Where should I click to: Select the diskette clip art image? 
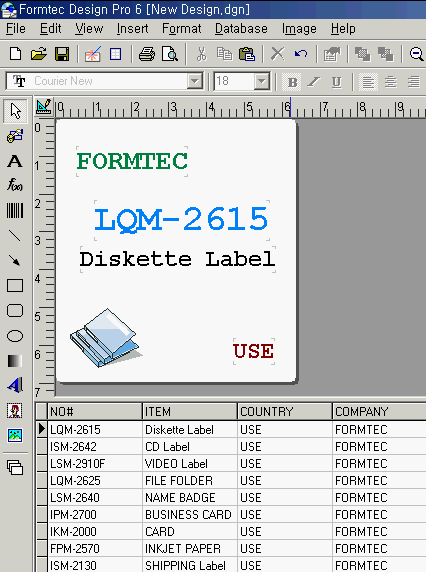106,337
